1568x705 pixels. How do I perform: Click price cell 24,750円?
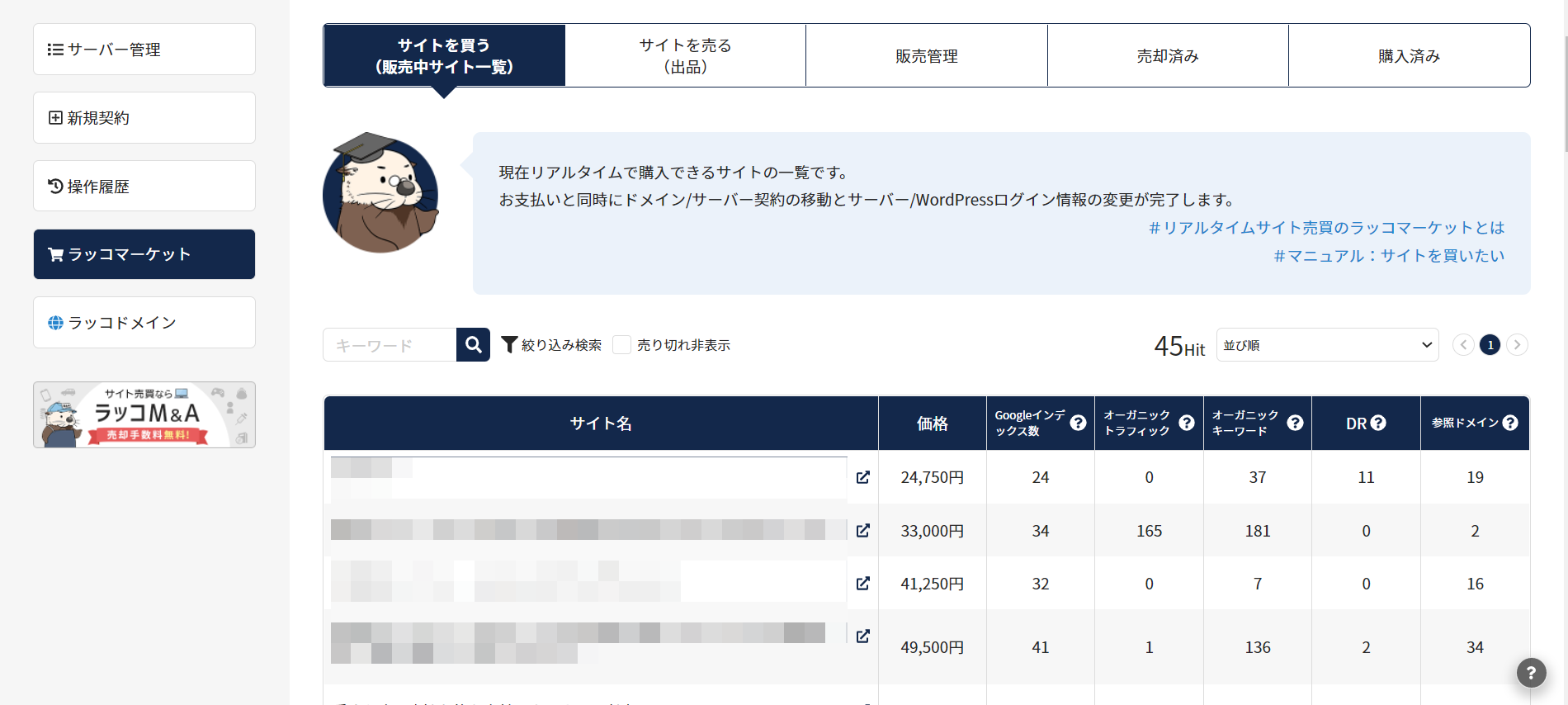[x=933, y=477]
